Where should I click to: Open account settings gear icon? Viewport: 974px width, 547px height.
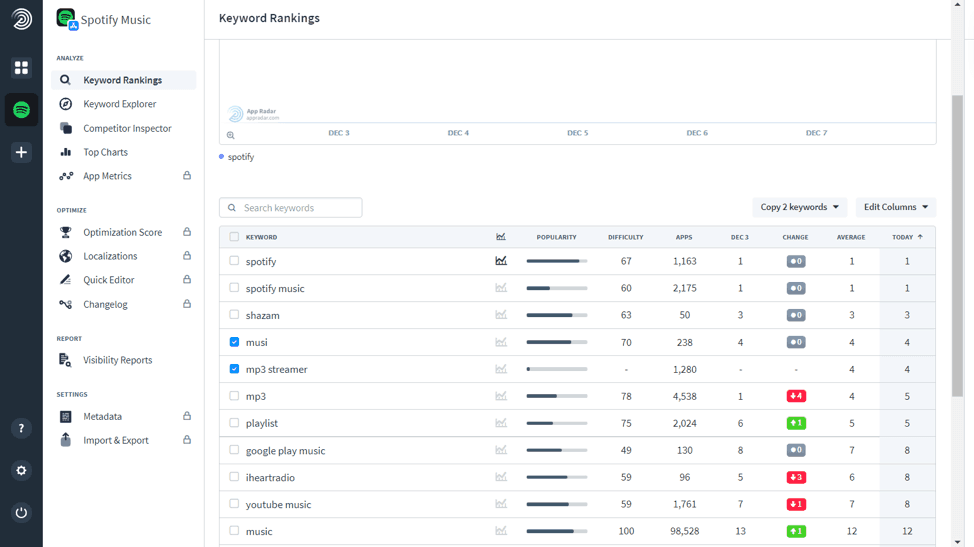click(x=21, y=471)
